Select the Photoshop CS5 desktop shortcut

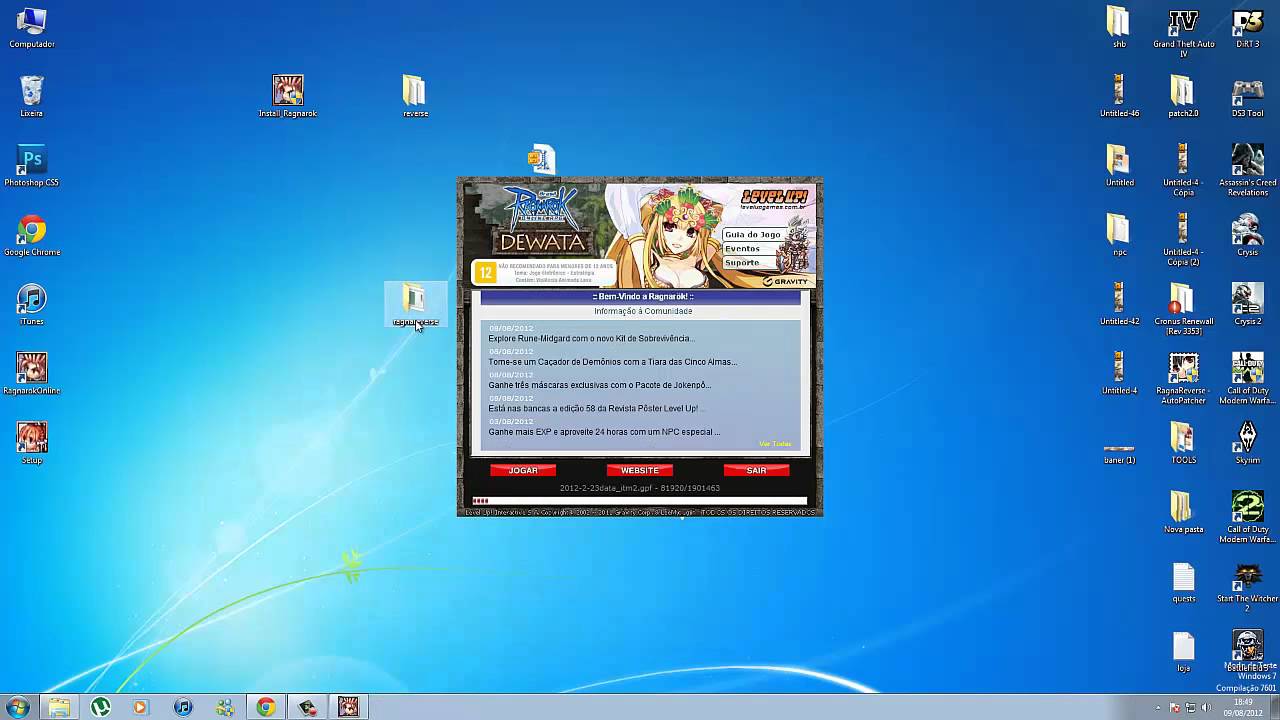pyautogui.click(x=32, y=166)
